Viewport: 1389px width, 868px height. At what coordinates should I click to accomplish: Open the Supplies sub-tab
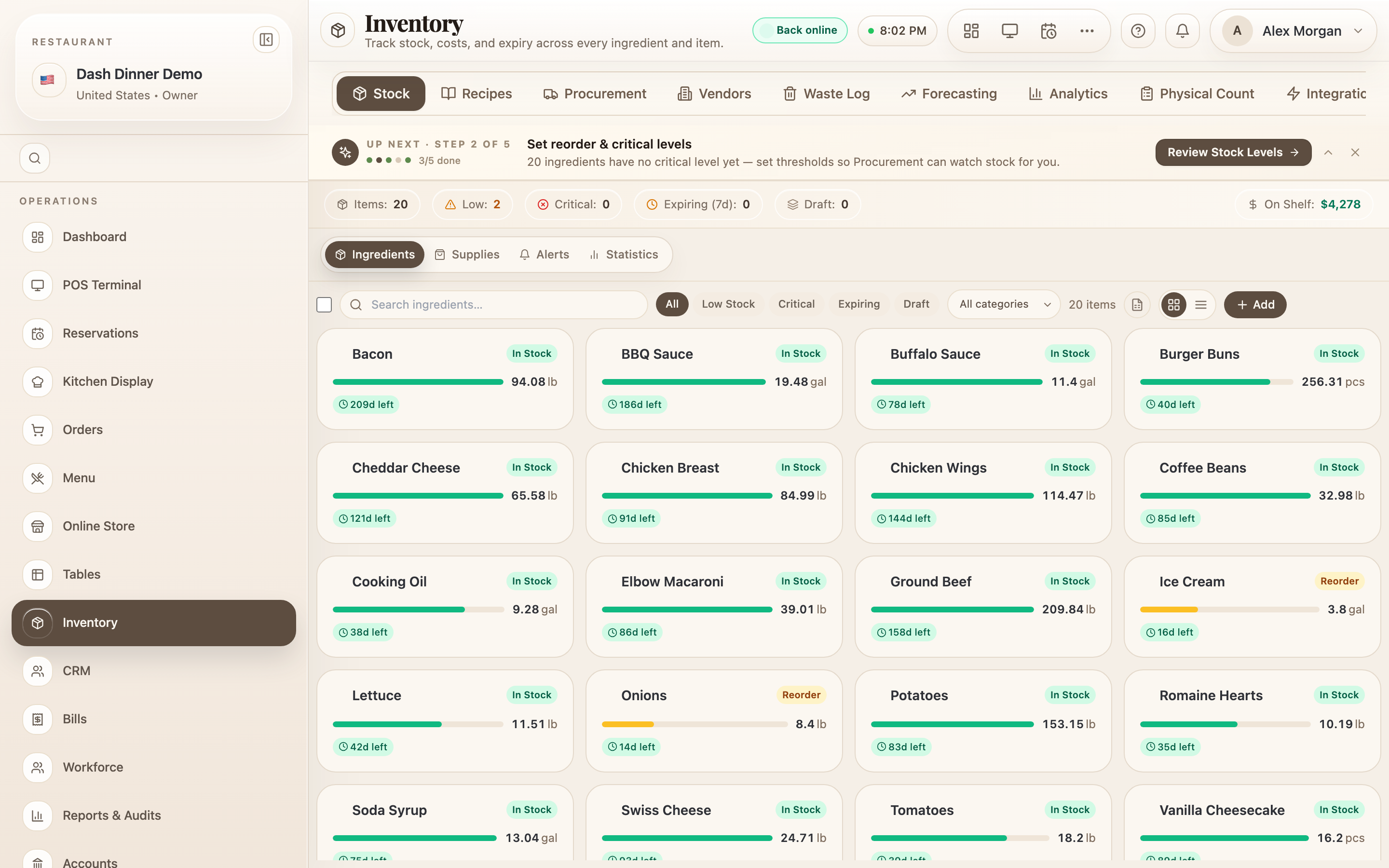click(467, 254)
